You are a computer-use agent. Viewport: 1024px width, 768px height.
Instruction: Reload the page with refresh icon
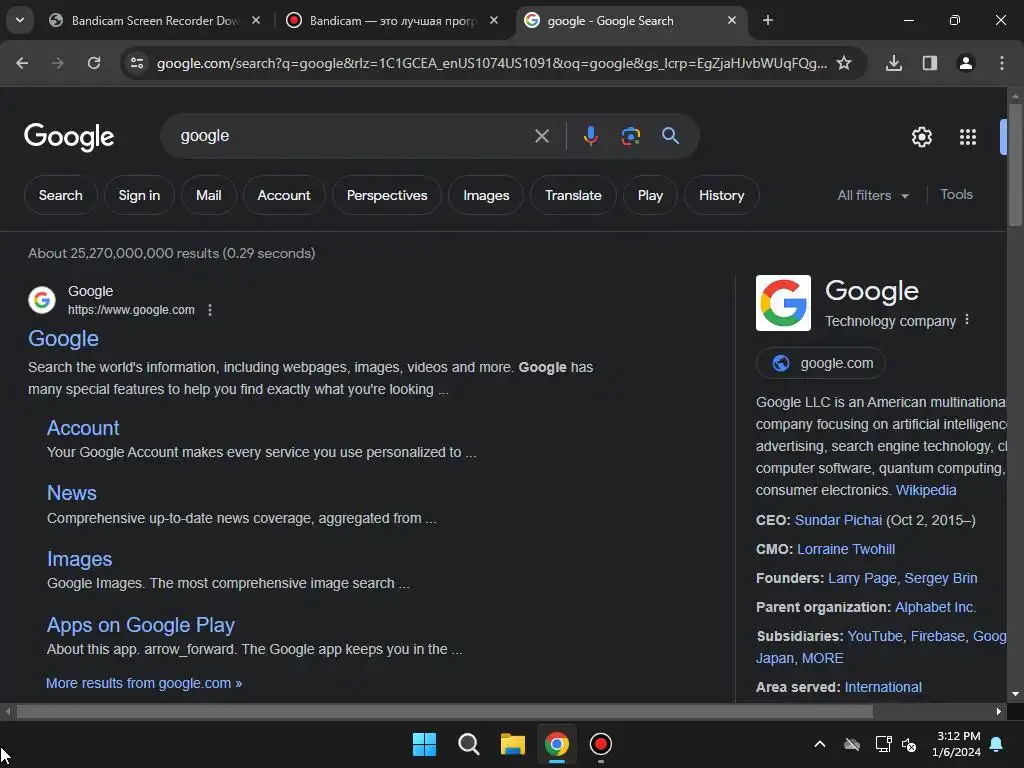[94, 63]
